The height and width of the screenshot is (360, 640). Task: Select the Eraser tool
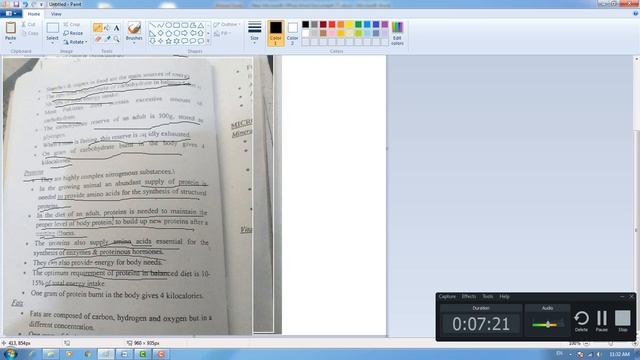(98, 39)
